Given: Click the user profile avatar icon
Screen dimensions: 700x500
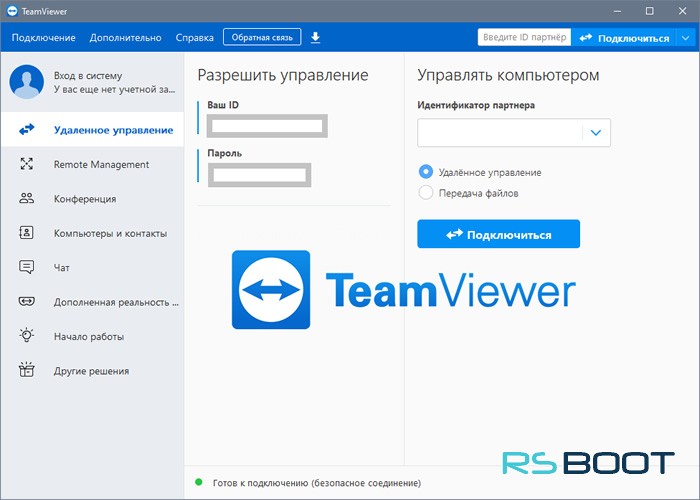Looking at the screenshot, I should tap(27, 82).
